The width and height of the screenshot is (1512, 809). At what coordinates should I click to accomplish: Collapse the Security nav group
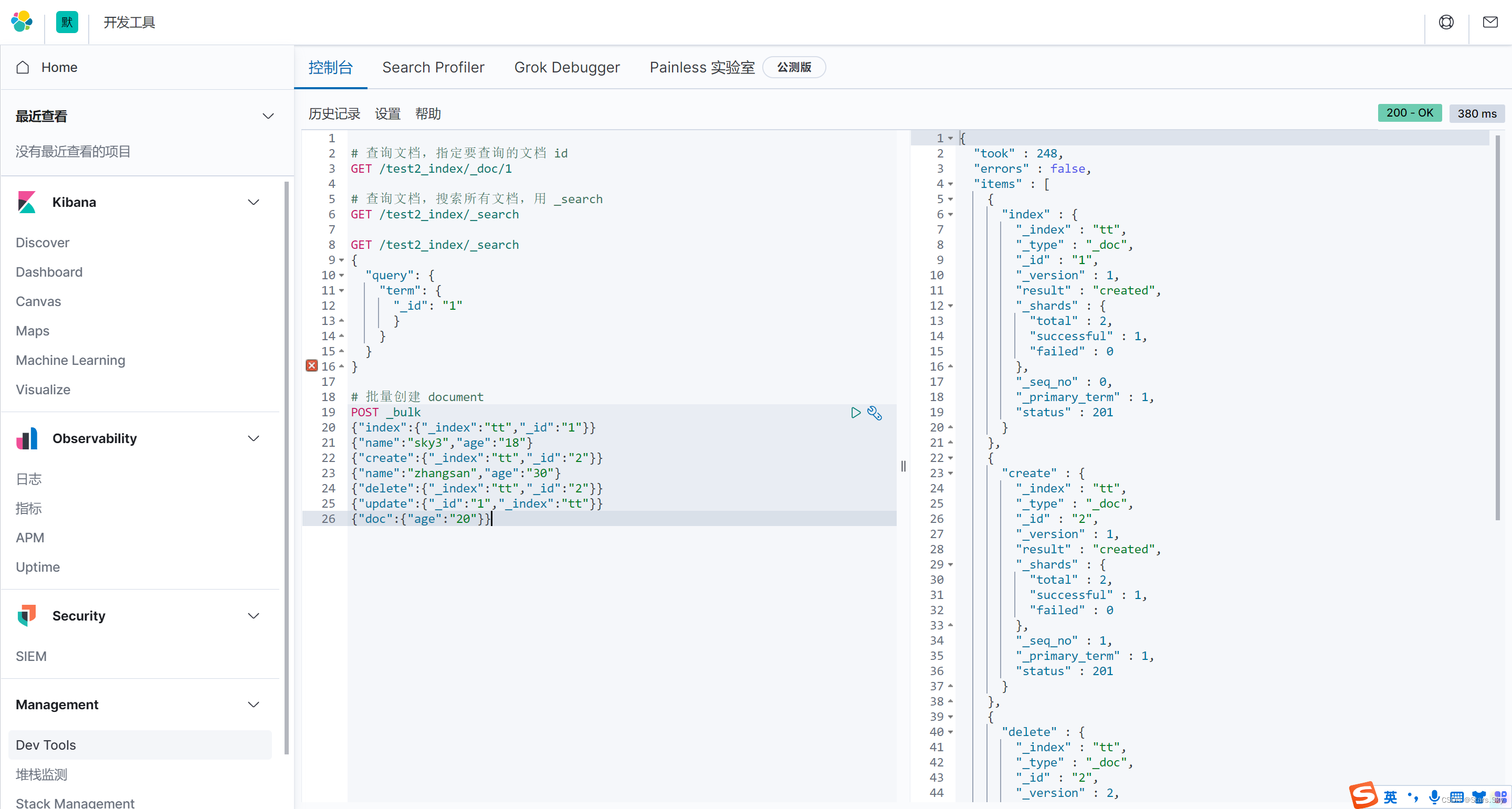tap(254, 616)
